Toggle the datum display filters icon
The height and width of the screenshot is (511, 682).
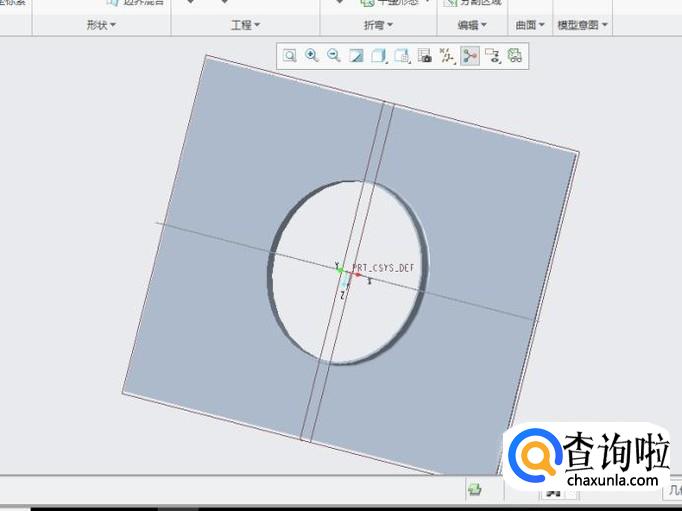(447, 56)
